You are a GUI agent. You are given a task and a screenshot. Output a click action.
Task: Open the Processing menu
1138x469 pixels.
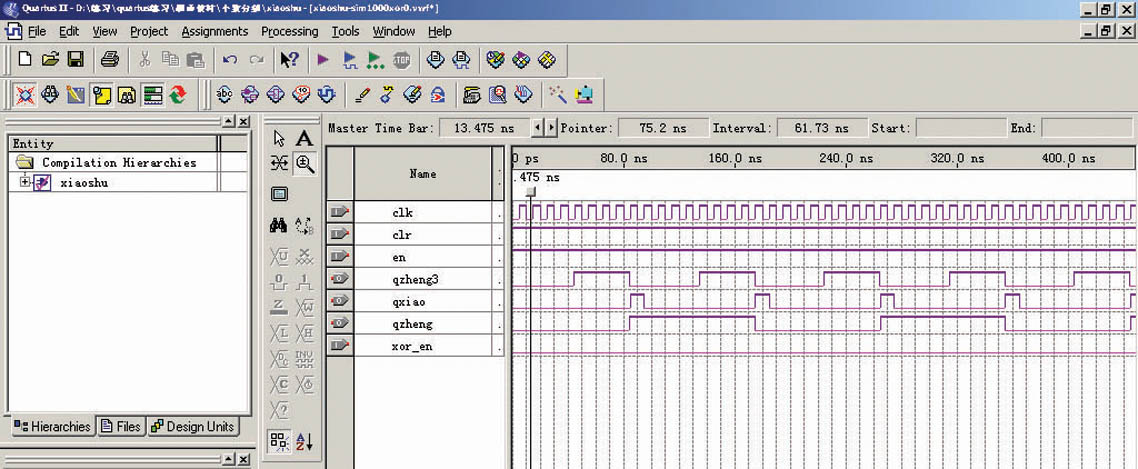click(x=290, y=31)
